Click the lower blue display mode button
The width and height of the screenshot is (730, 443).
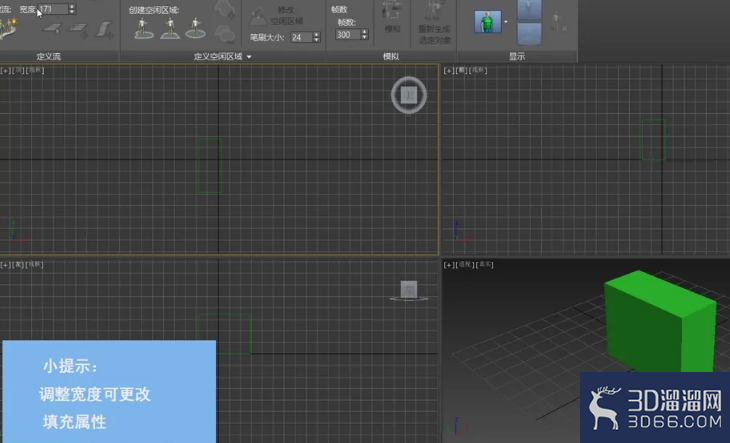coord(530,34)
